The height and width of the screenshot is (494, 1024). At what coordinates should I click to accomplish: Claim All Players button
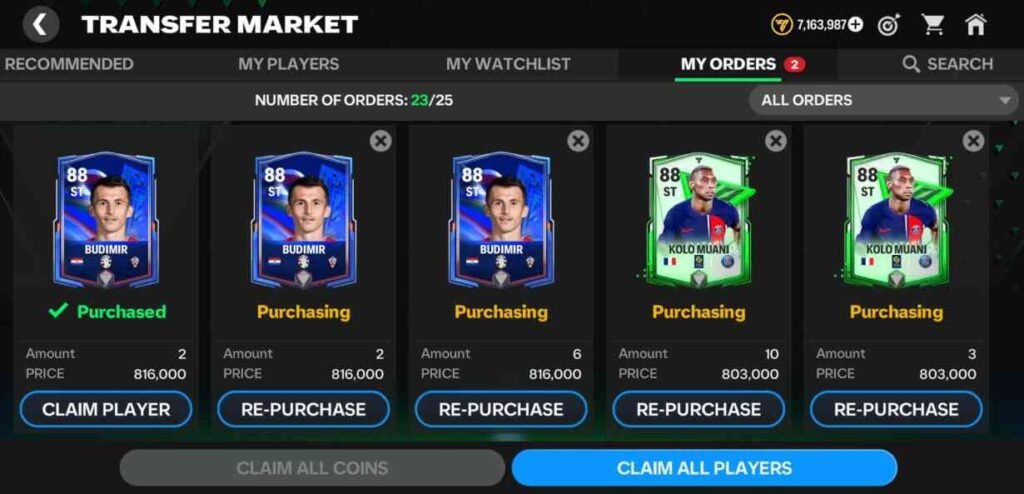(x=704, y=468)
